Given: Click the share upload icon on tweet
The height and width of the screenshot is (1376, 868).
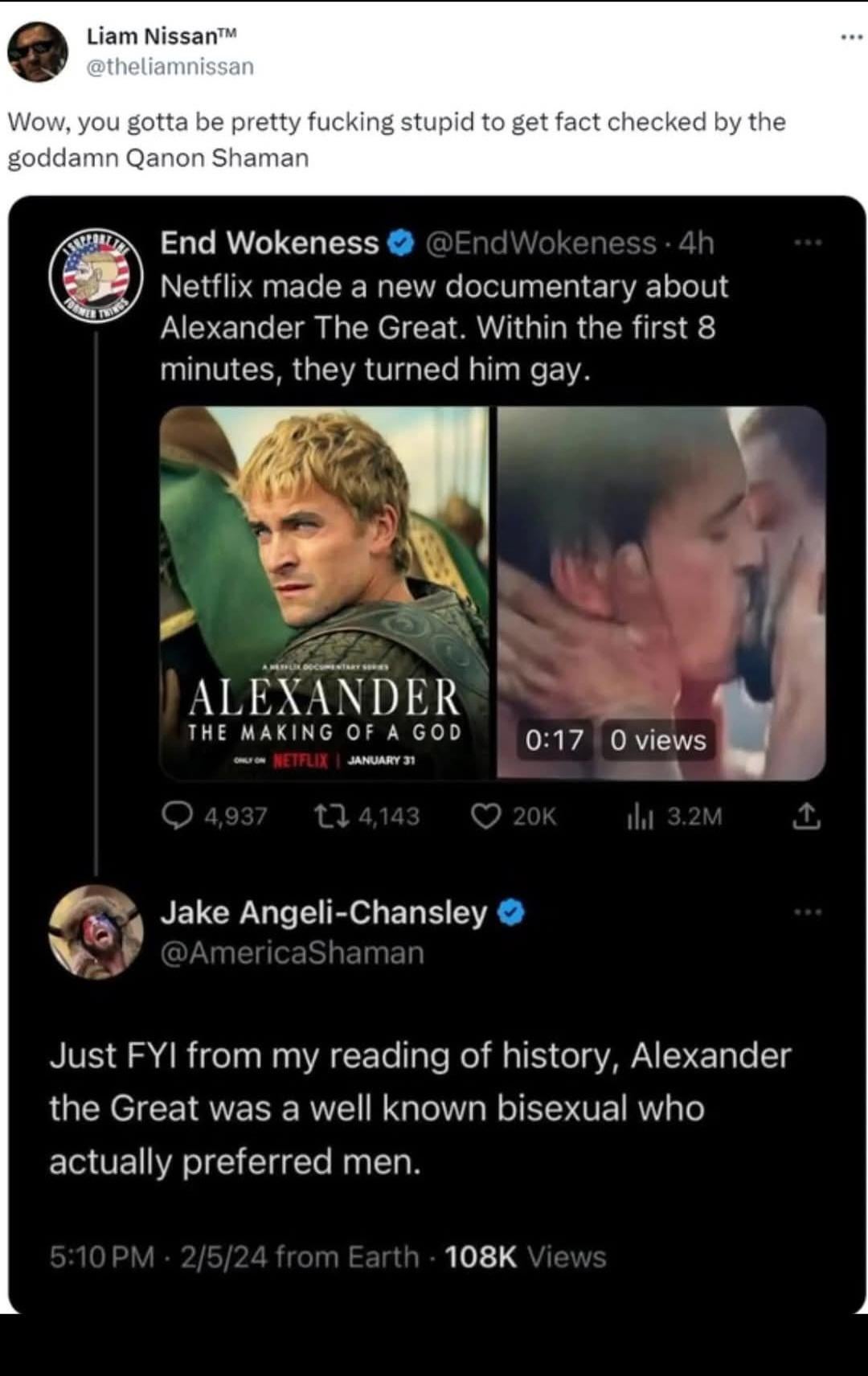Looking at the screenshot, I should point(807,817).
